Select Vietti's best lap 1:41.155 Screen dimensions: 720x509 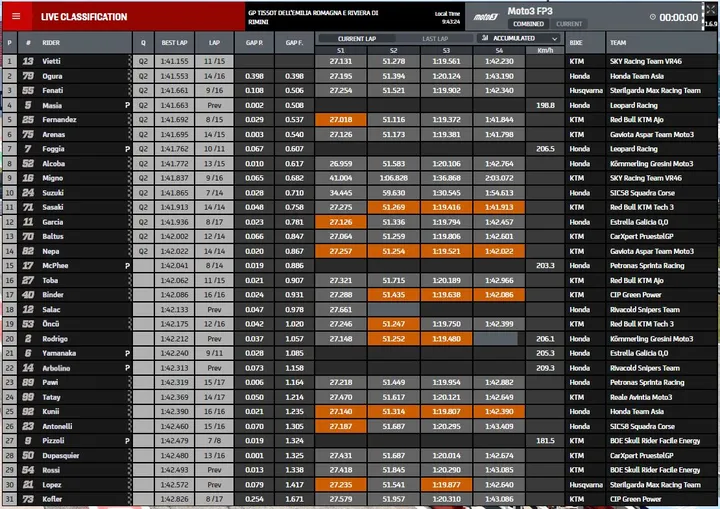(174, 61)
